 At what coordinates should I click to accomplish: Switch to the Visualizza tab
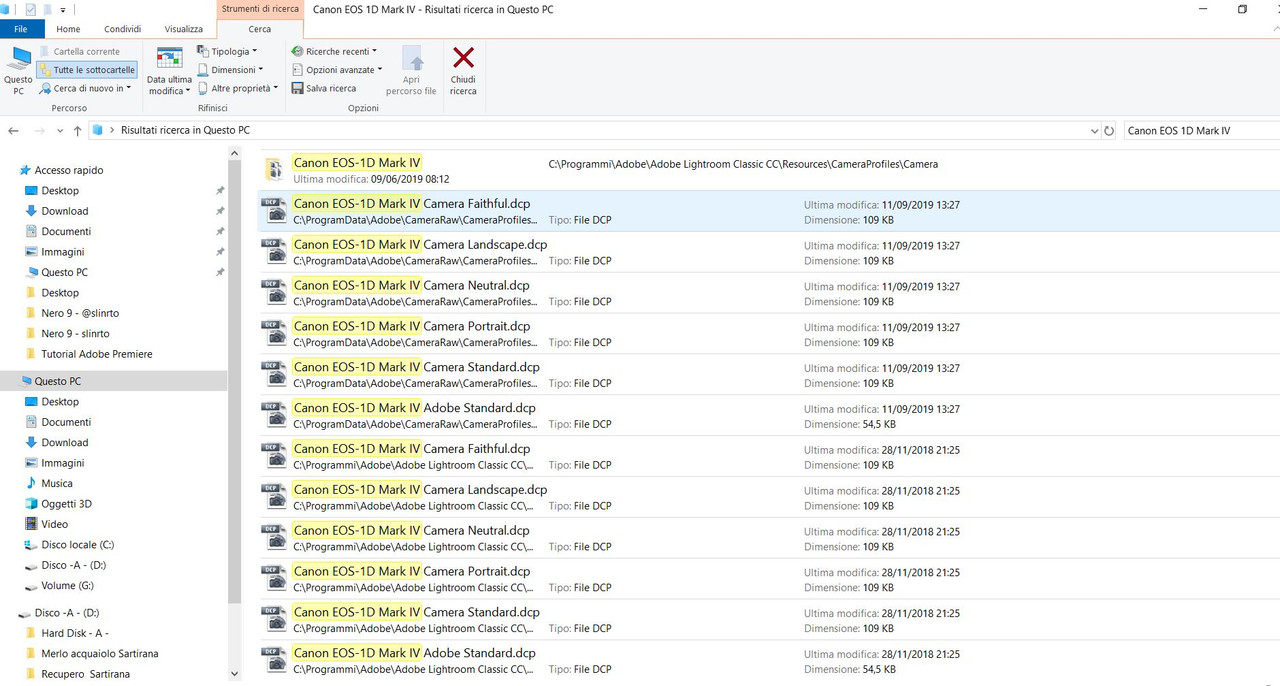click(184, 29)
